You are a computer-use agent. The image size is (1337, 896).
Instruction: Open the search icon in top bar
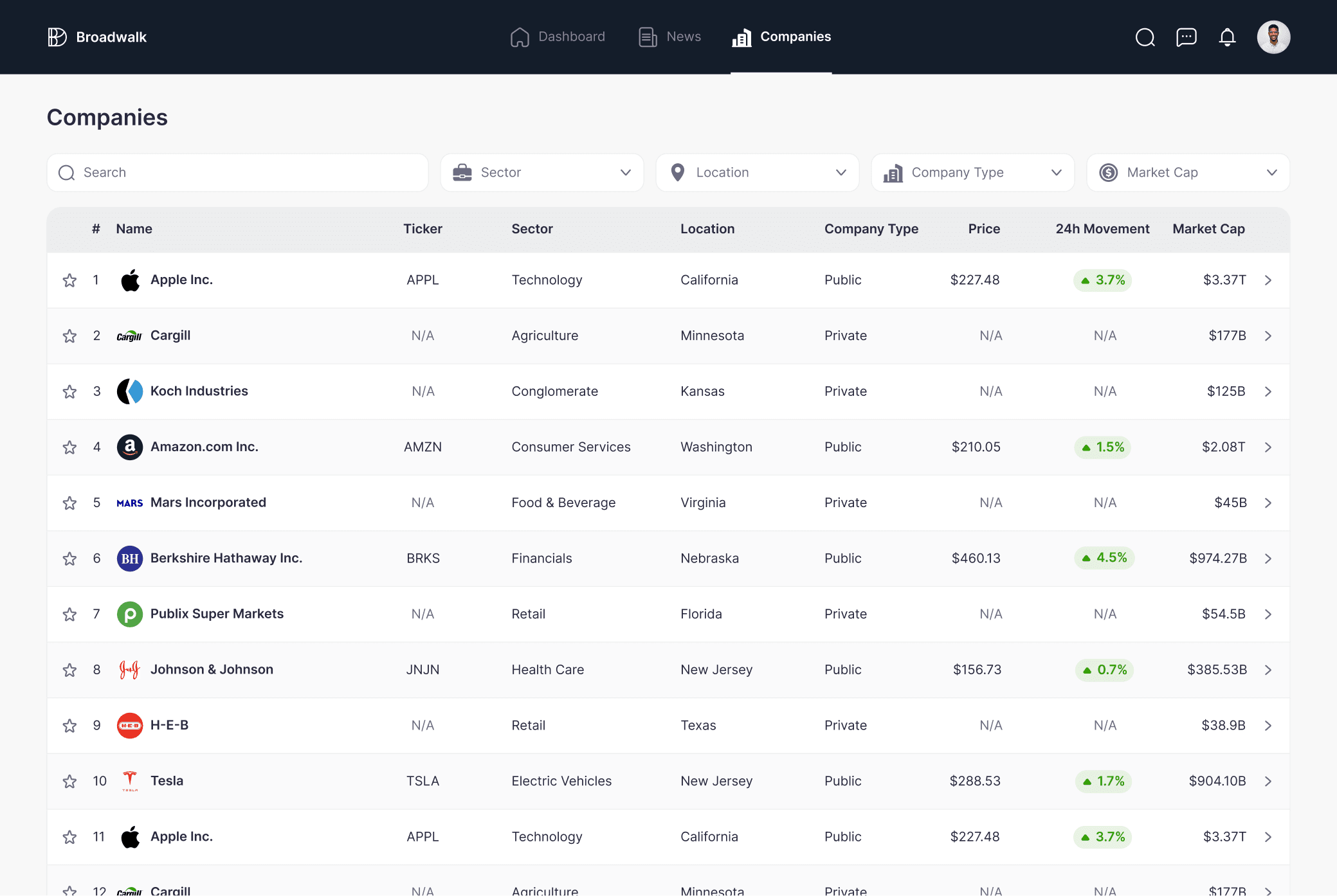1145,37
